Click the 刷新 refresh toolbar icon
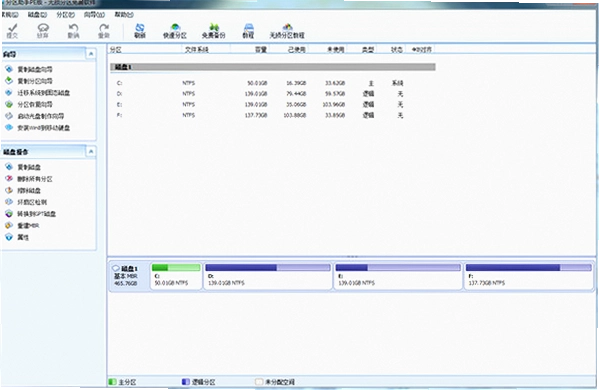599x390 pixels. (140, 31)
